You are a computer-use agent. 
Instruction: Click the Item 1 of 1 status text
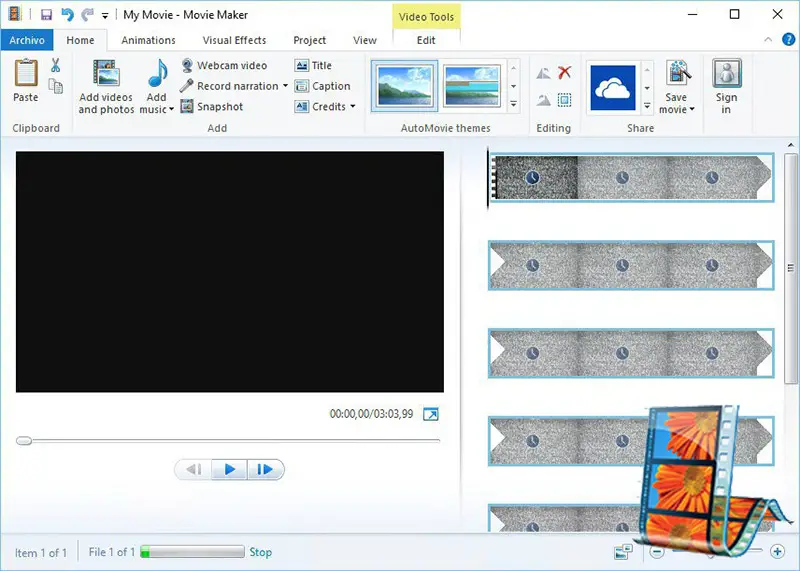(41, 553)
